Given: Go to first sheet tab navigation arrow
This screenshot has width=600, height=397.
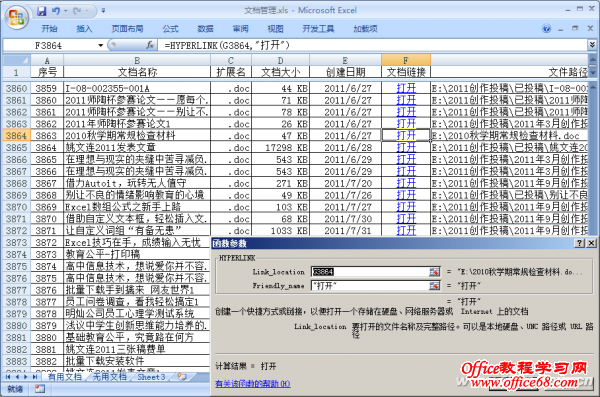Looking at the screenshot, I should (x=8, y=377).
